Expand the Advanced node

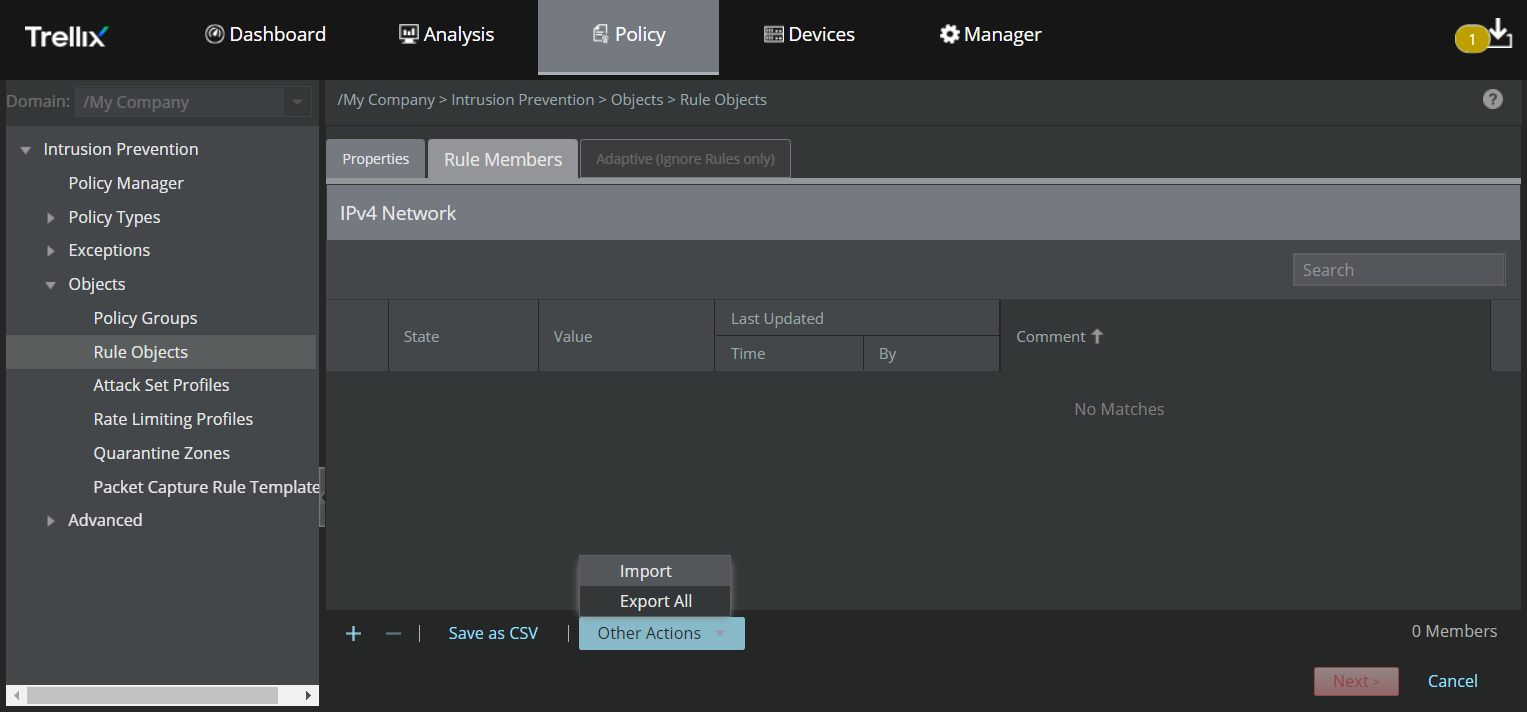[51, 520]
